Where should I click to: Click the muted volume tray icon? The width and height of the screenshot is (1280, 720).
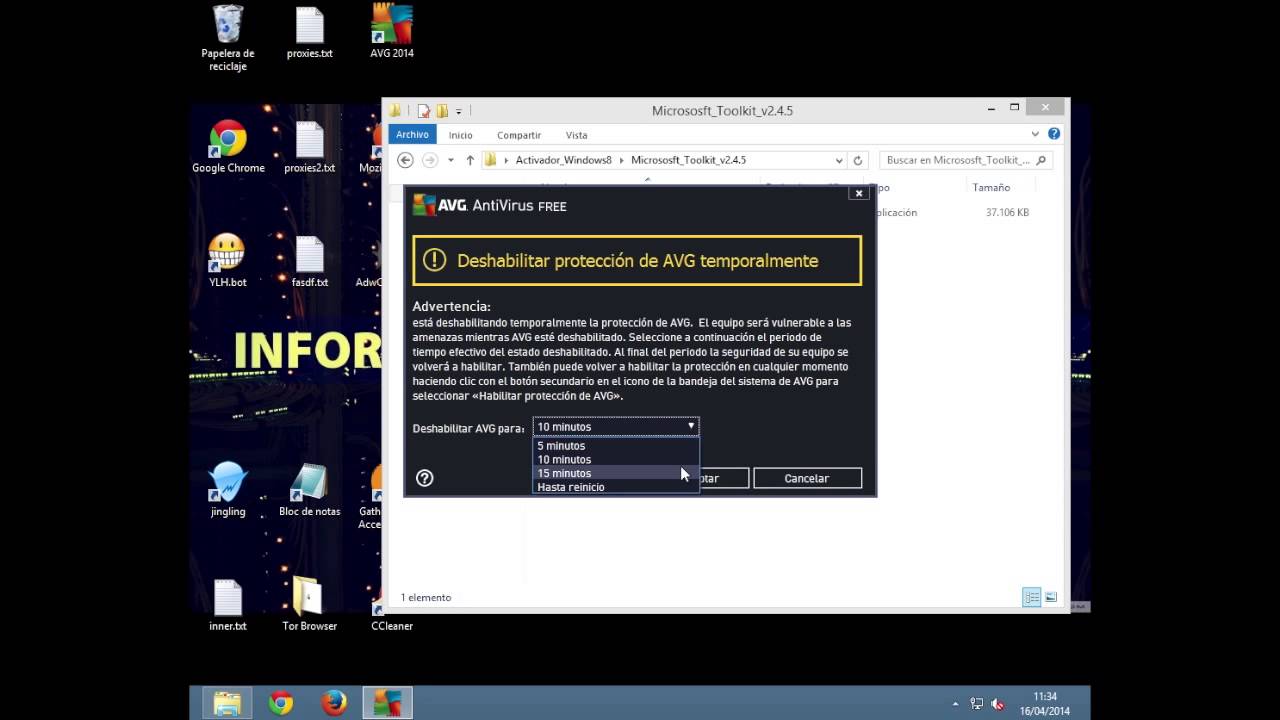[997, 704]
